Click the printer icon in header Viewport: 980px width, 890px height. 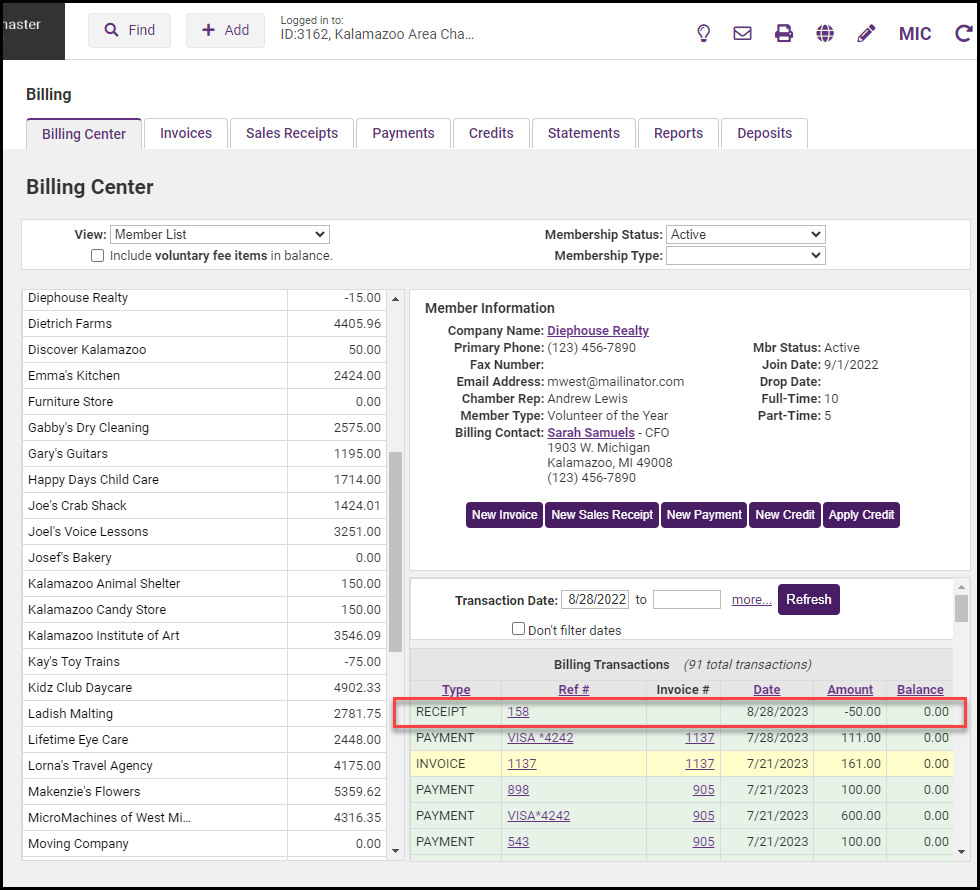pyautogui.click(x=784, y=33)
